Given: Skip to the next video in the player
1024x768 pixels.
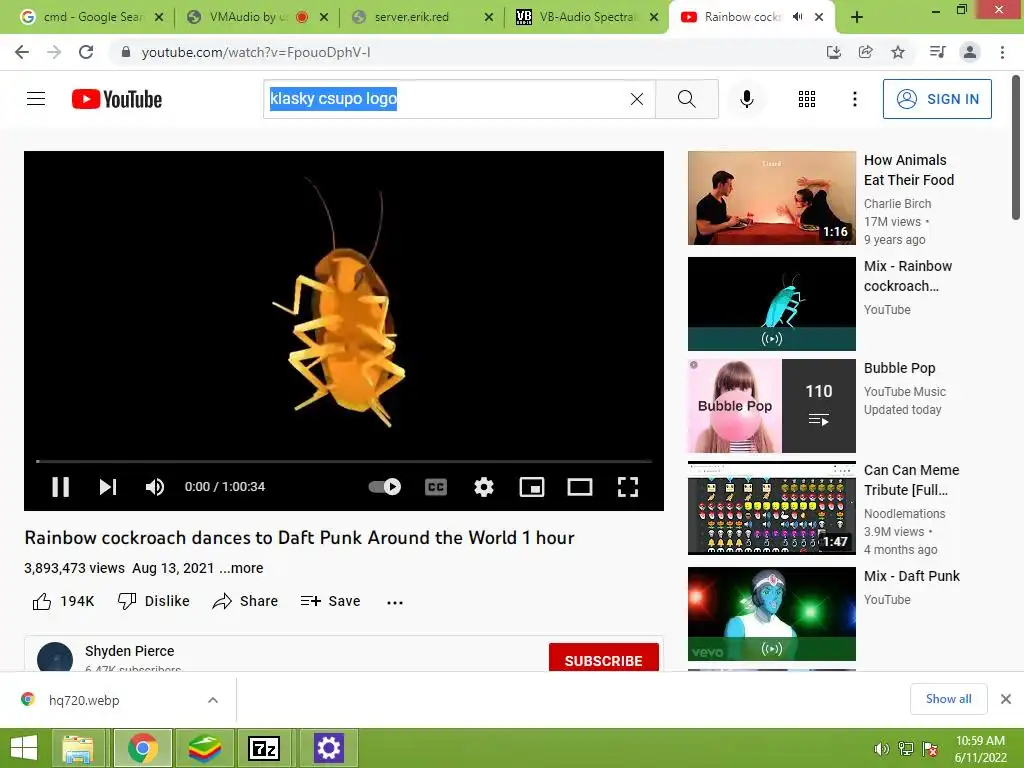Looking at the screenshot, I should click(108, 487).
